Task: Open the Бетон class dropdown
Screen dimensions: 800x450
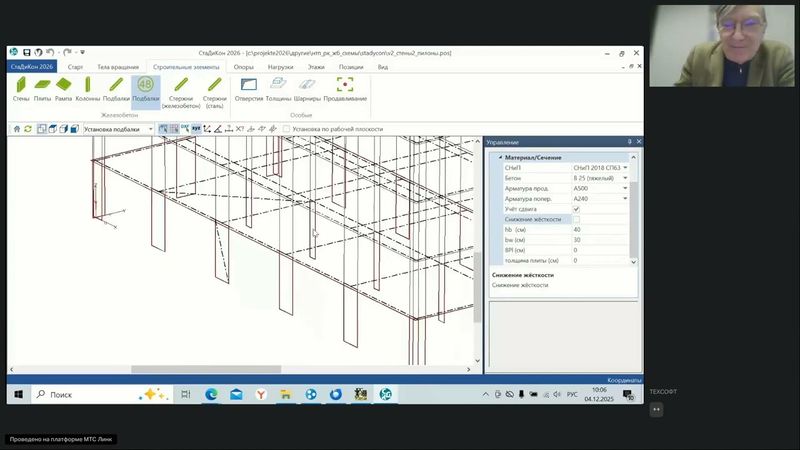Action: click(625, 177)
